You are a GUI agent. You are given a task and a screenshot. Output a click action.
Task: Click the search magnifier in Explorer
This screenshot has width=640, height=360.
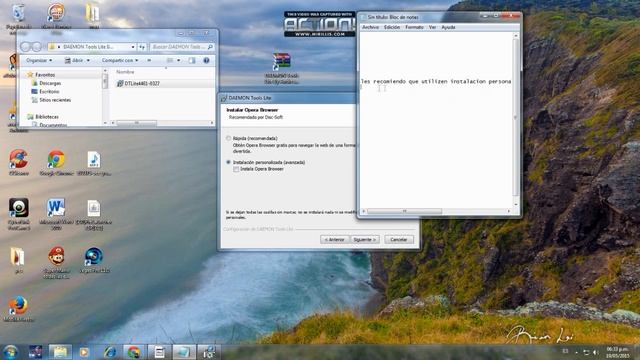210,47
